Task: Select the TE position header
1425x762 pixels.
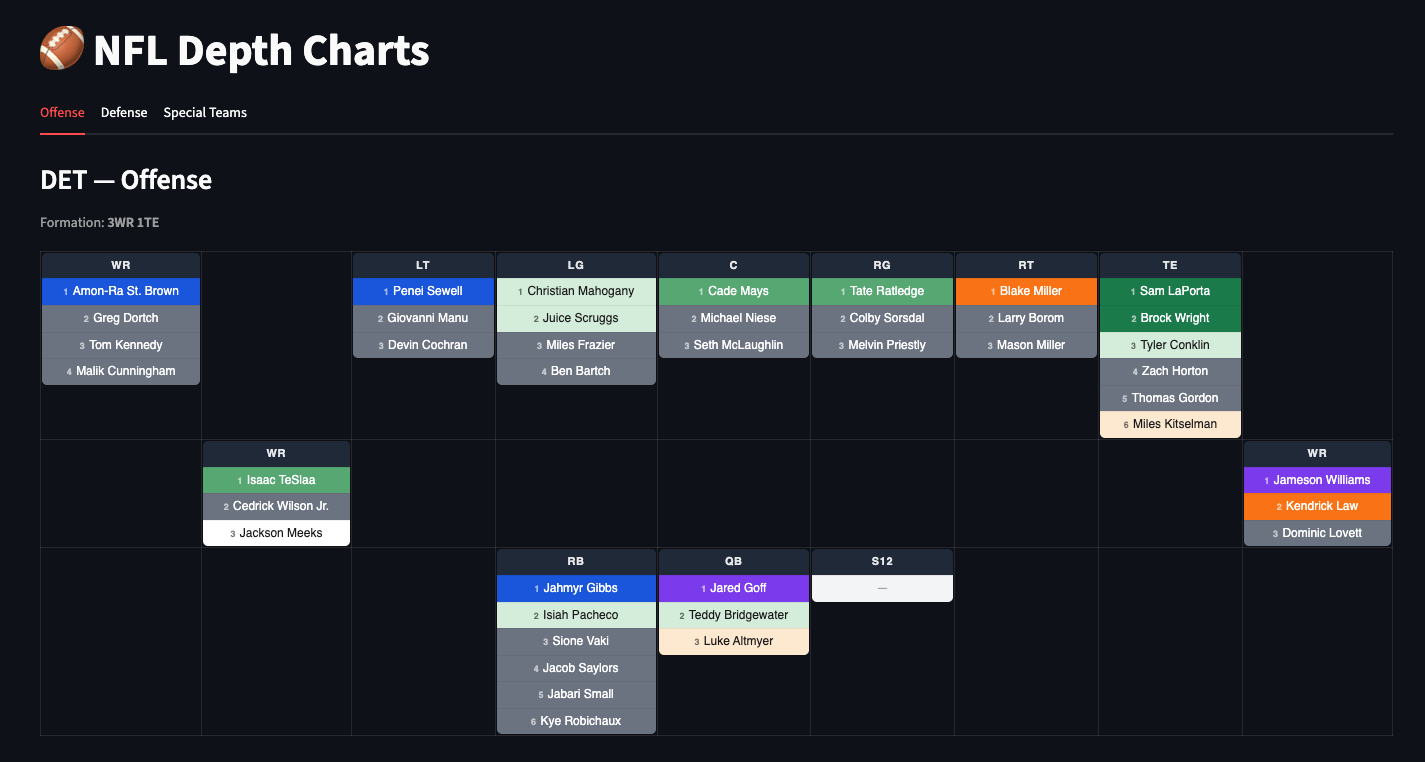Action: pos(1170,265)
